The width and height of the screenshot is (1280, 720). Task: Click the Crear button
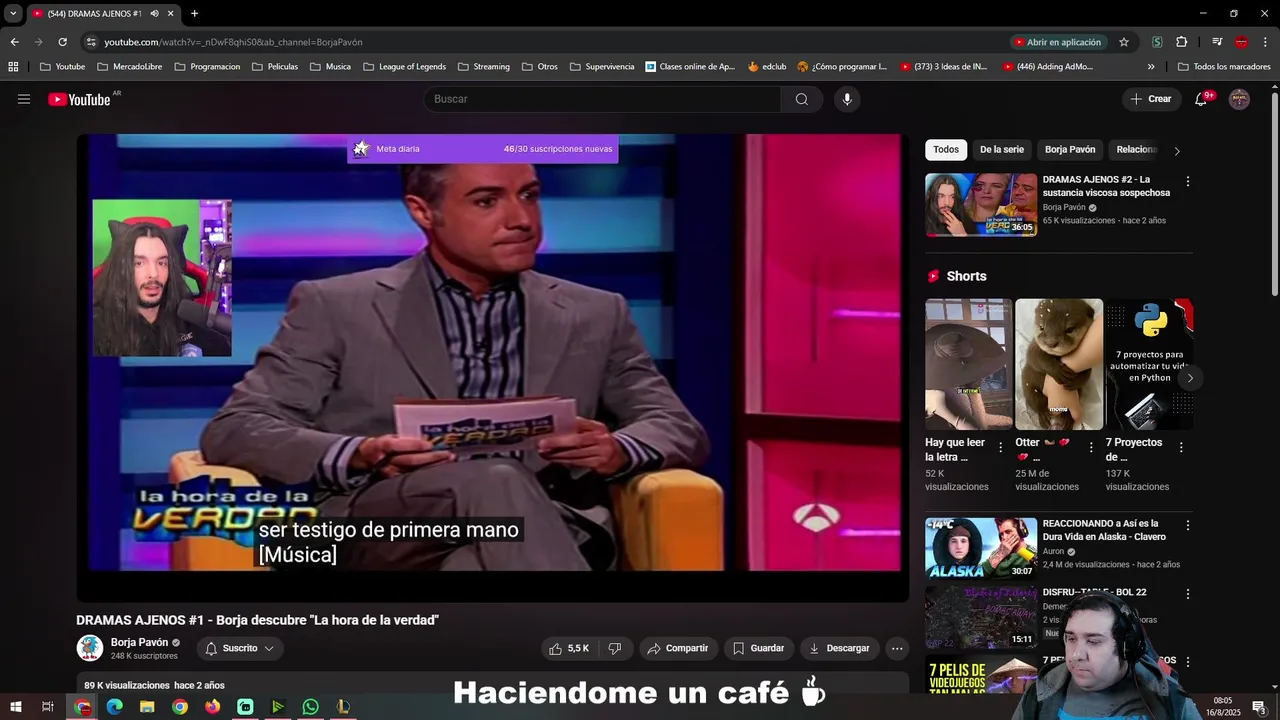(1151, 99)
